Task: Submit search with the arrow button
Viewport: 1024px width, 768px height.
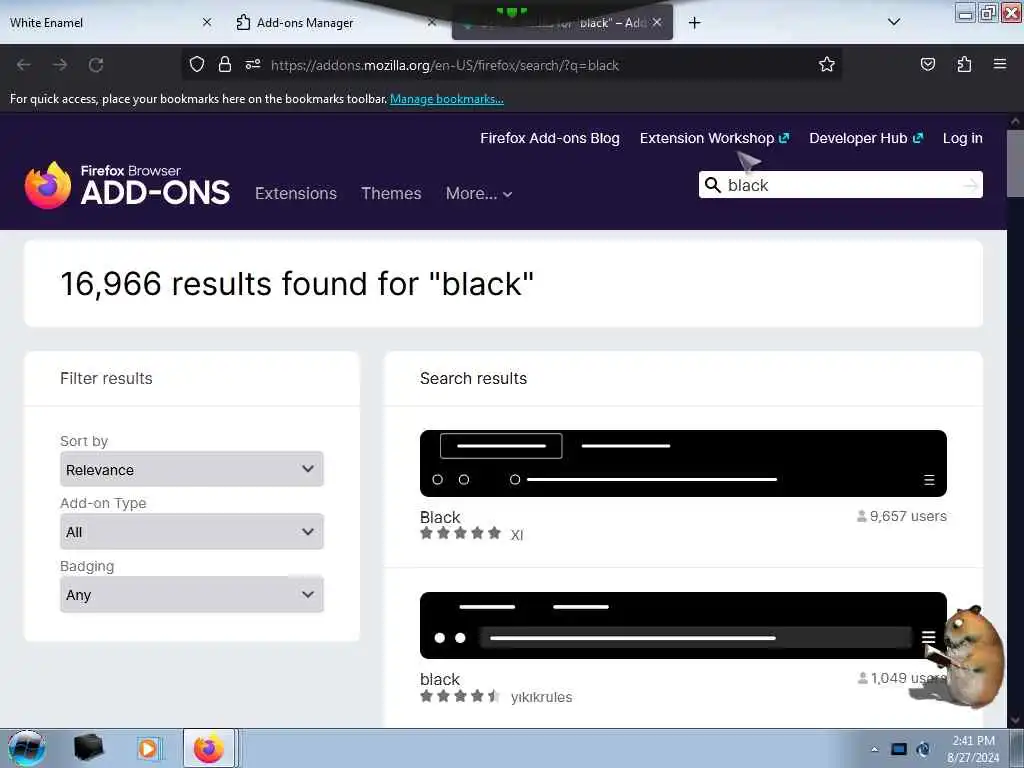Action: (971, 185)
